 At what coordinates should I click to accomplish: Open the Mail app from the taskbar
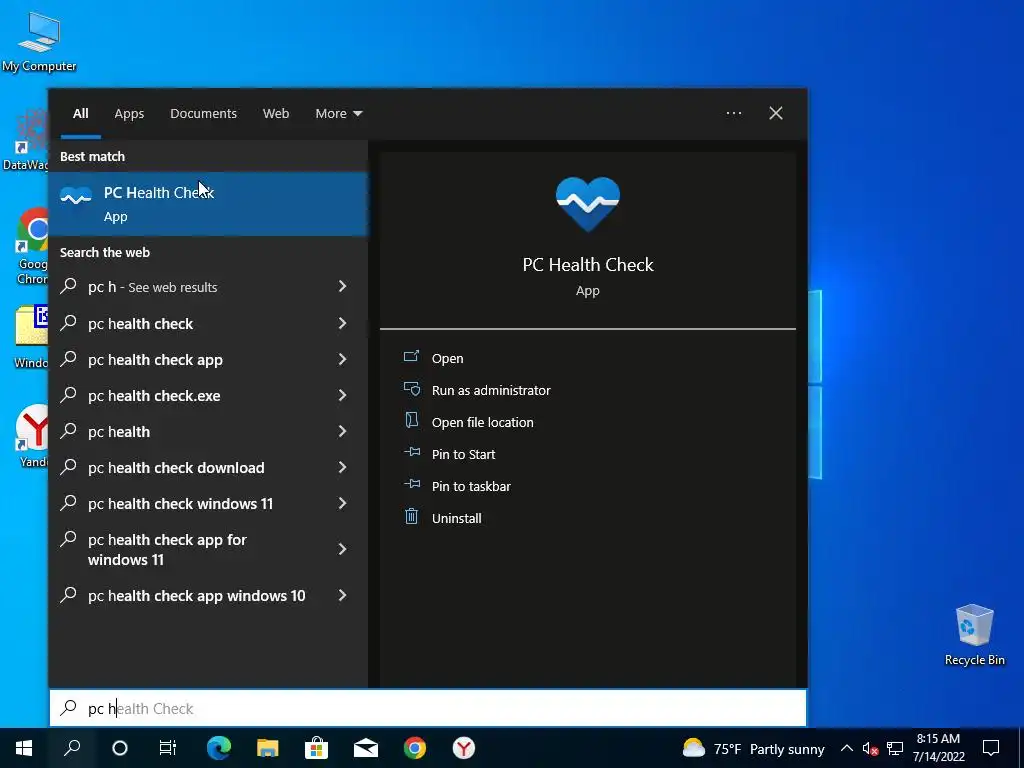[x=366, y=748]
